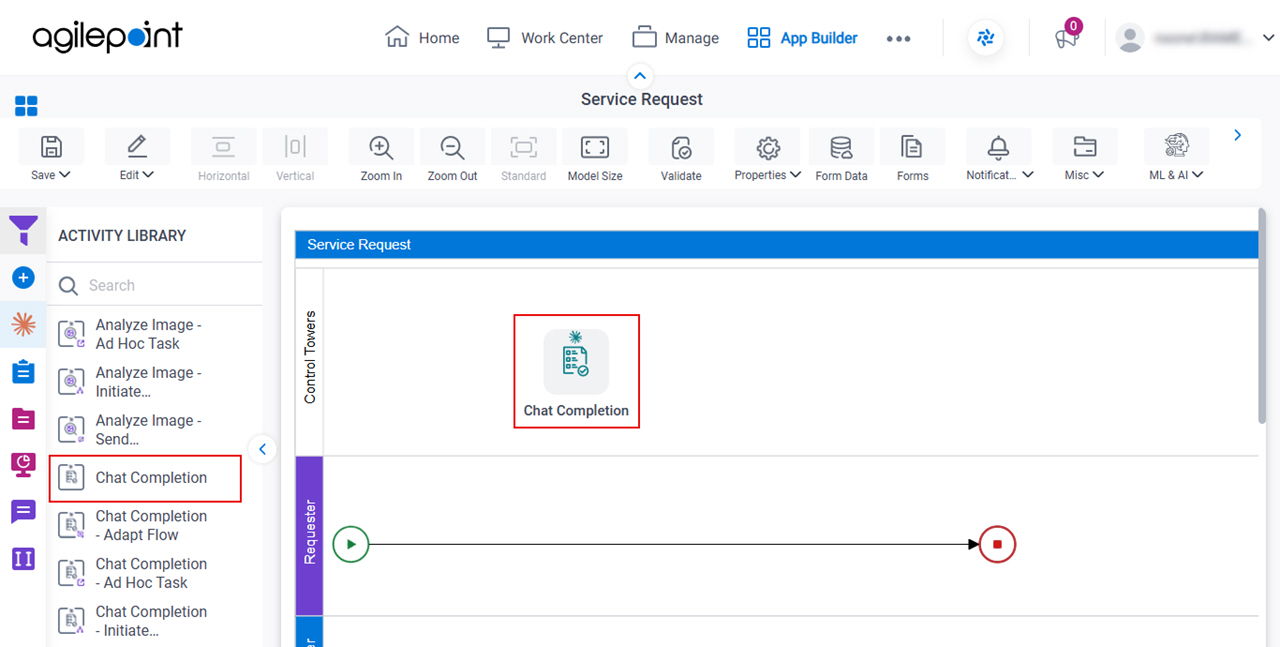
Task: Click the Vertical alignment toolbar item
Action: click(295, 157)
